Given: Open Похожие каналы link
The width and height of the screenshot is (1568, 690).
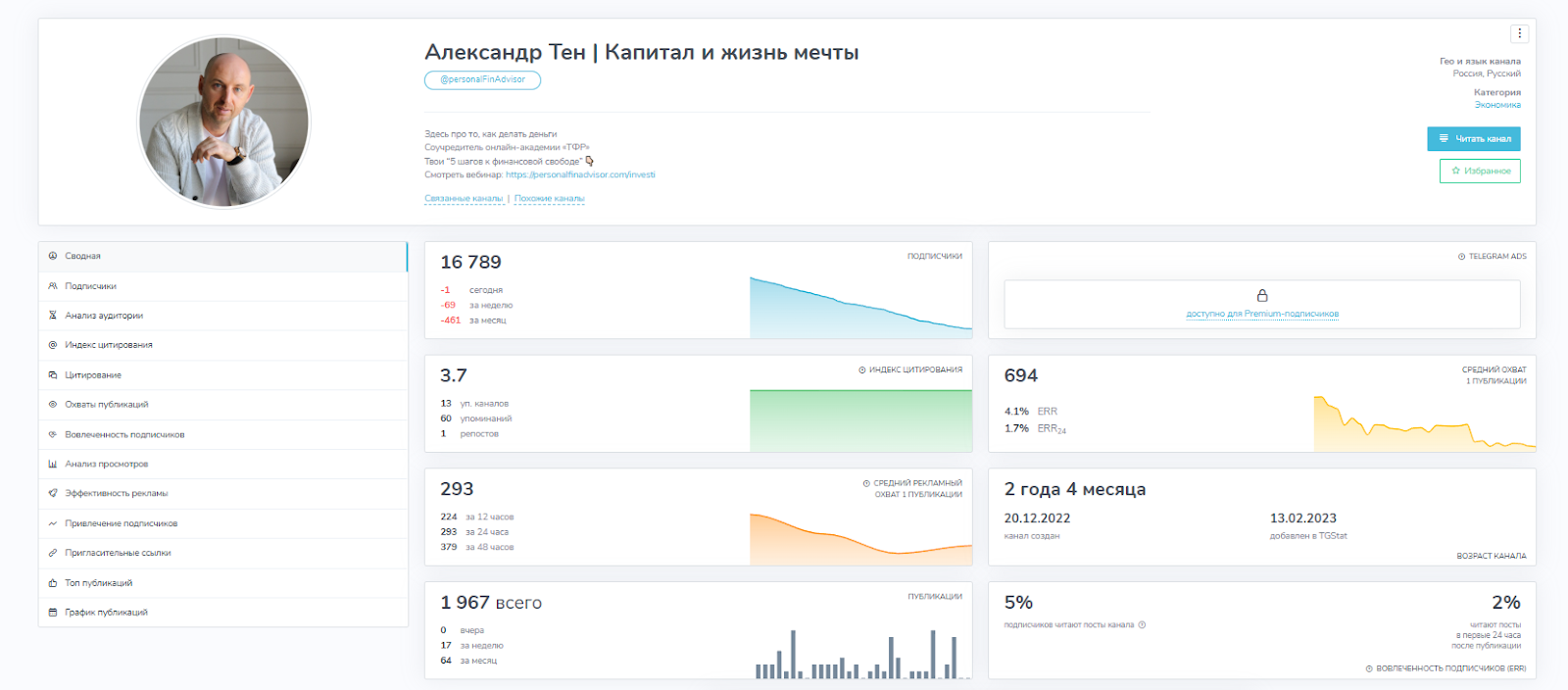Looking at the screenshot, I should [549, 199].
